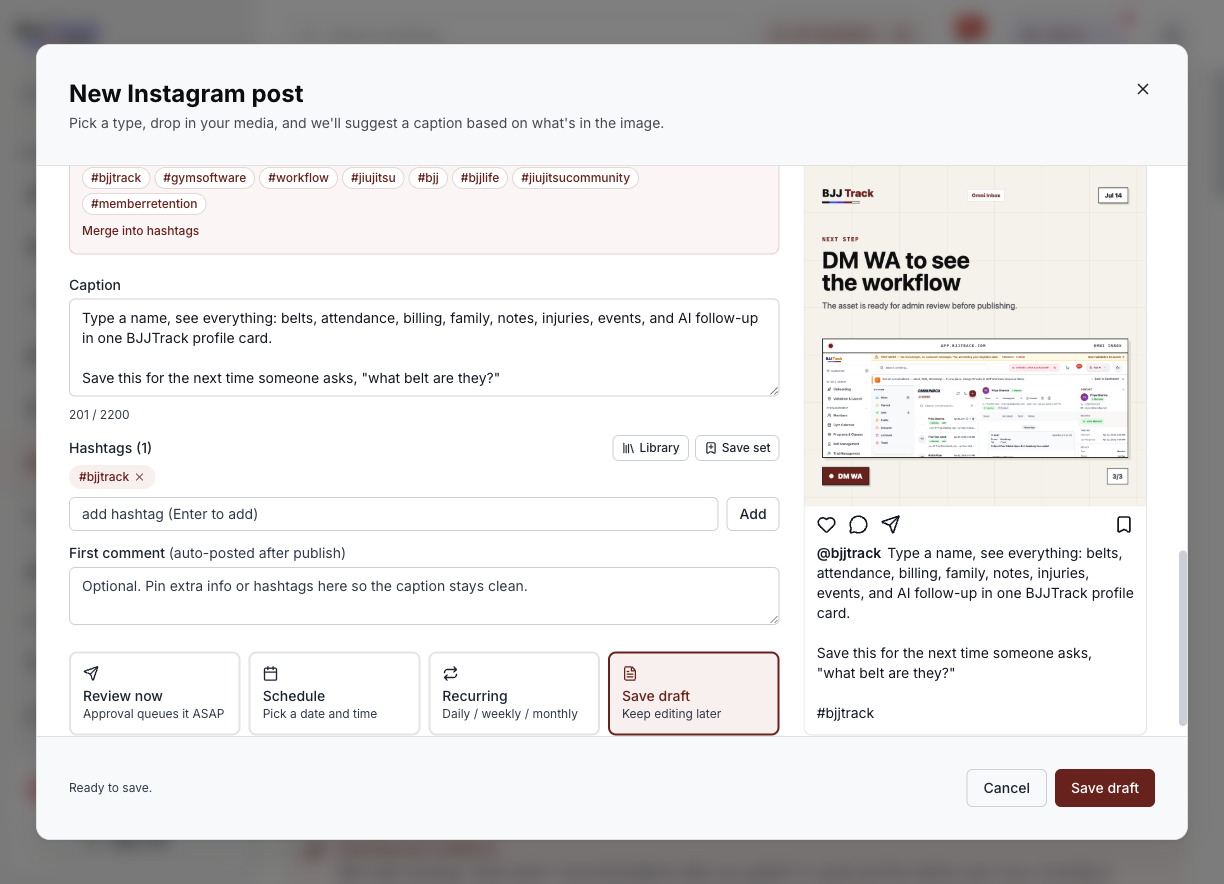Select the #jiujitsu suggested tag
The width and height of the screenshot is (1224, 884).
[x=373, y=178]
